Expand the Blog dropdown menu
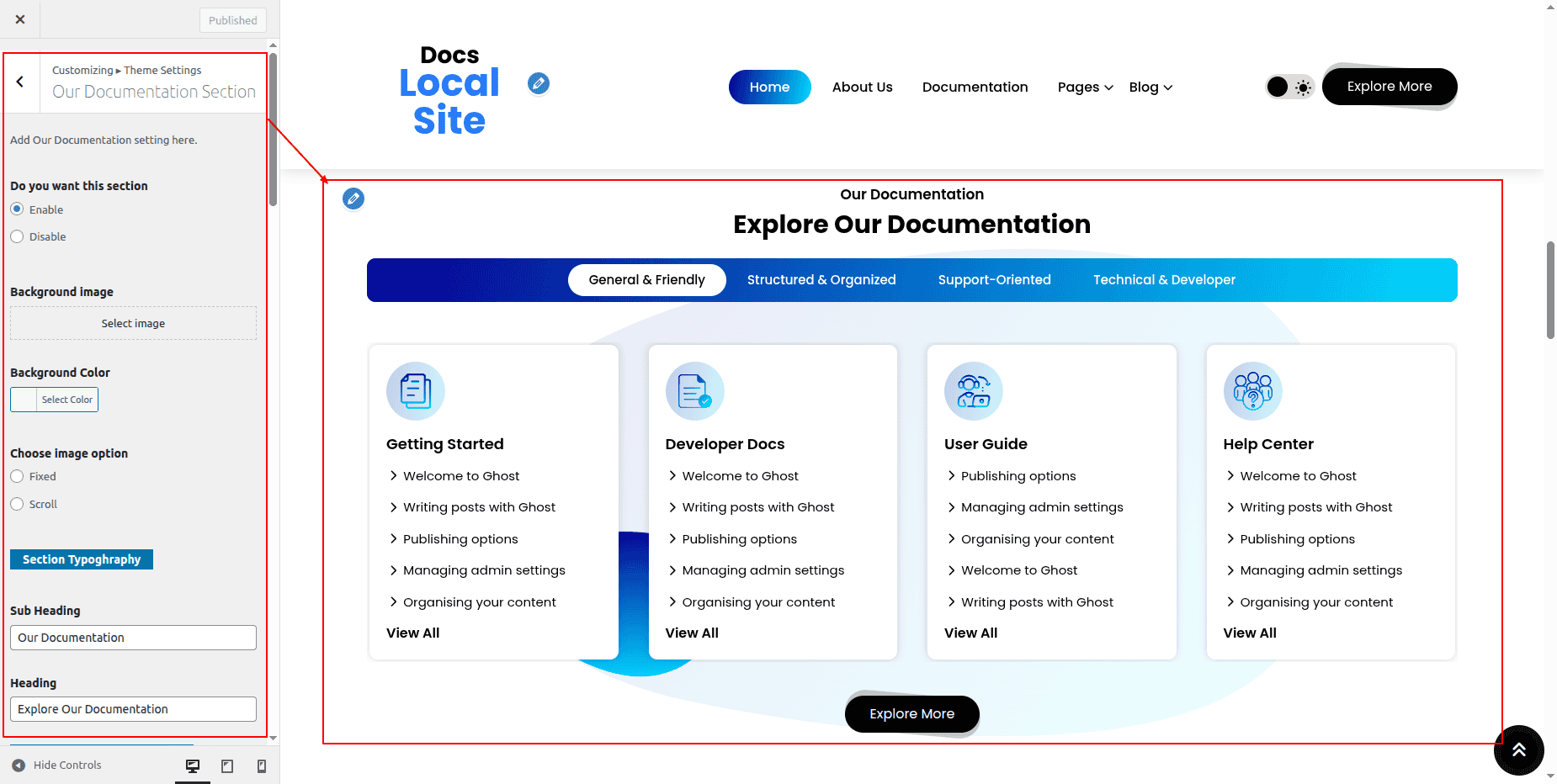This screenshot has width=1557, height=784. [x=1150, y=87]
